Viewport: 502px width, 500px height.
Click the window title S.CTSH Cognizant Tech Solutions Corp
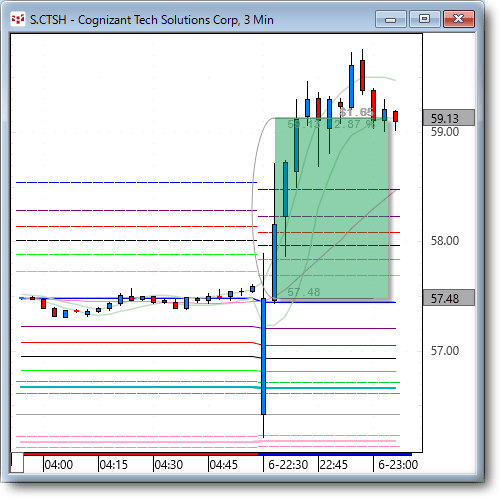point(152,20)
